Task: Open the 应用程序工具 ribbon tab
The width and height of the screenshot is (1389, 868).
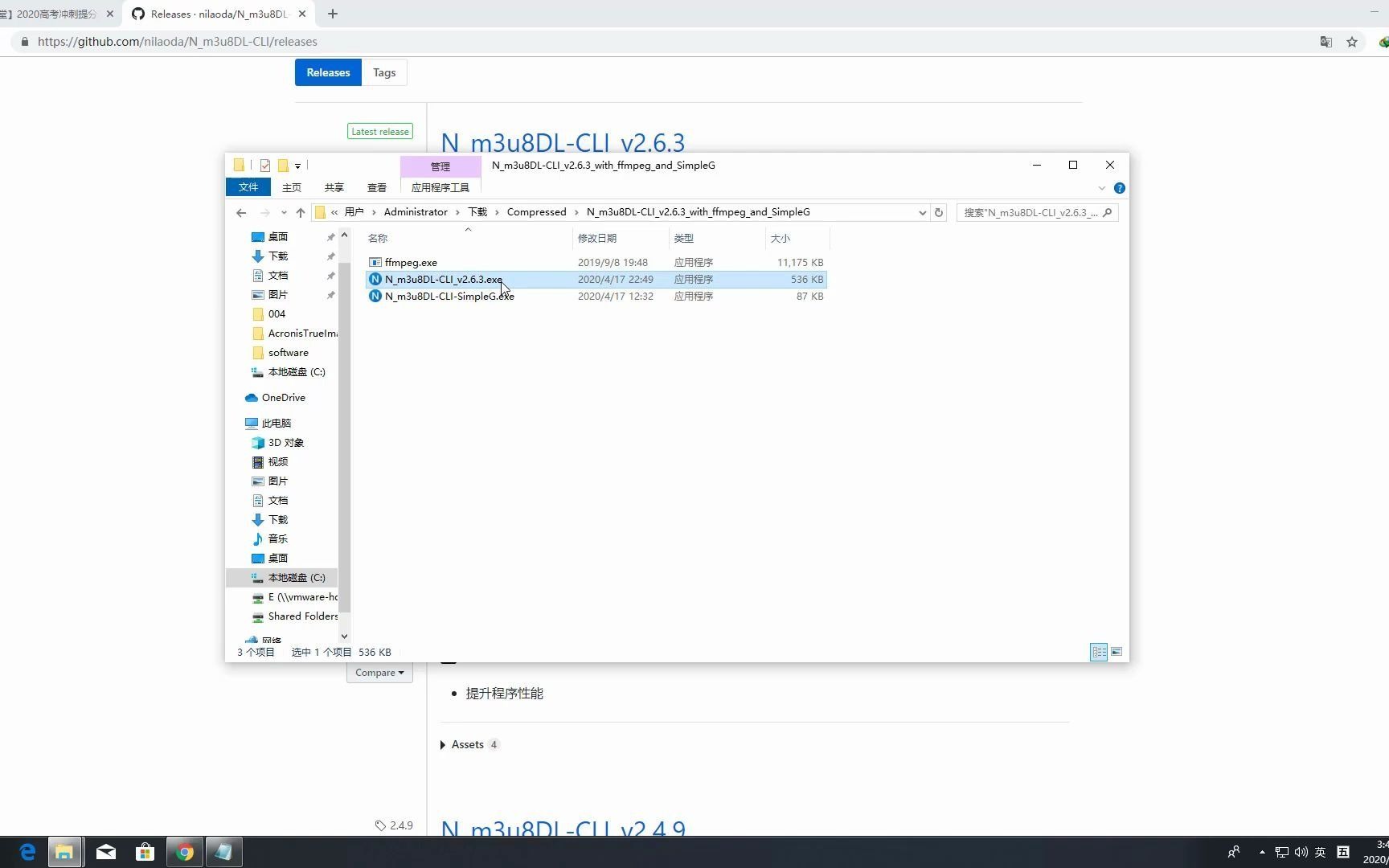Action: coord(440,187)
